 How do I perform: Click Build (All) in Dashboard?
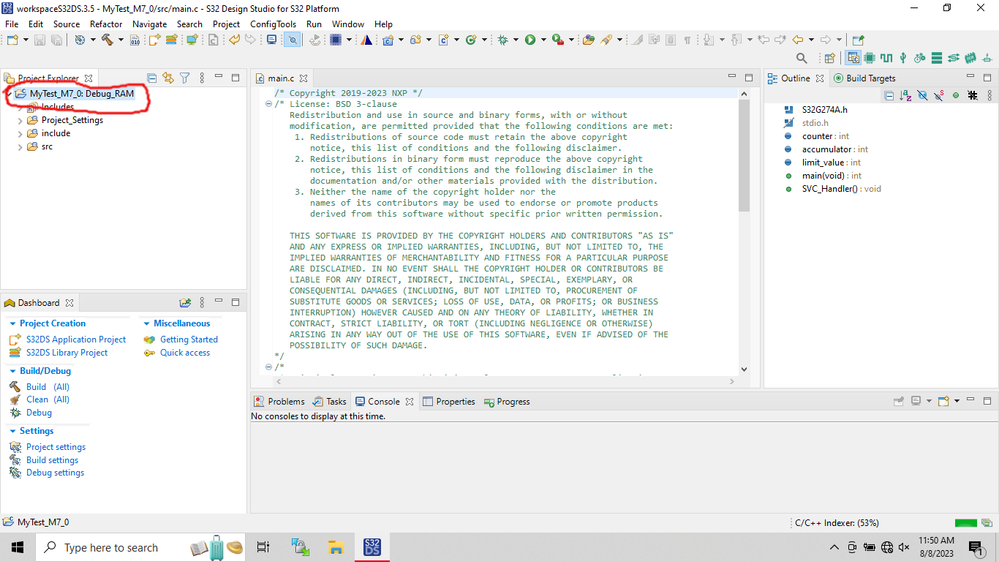pos(48,387)
